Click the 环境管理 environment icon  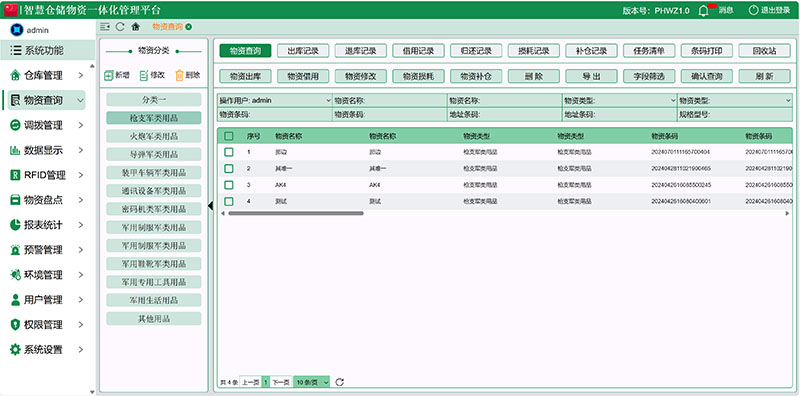(15, 275)
